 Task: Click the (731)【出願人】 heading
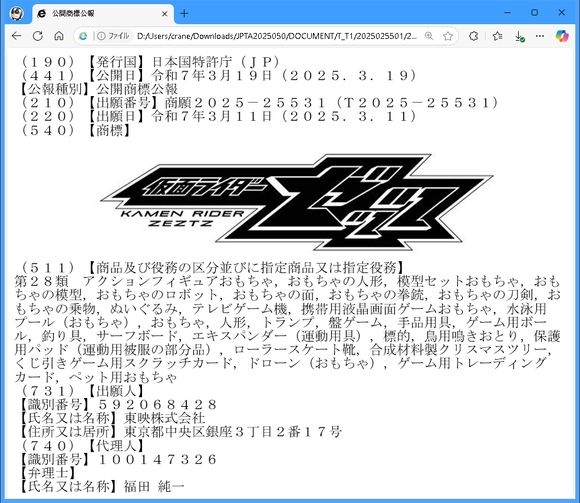click(82, 391)
